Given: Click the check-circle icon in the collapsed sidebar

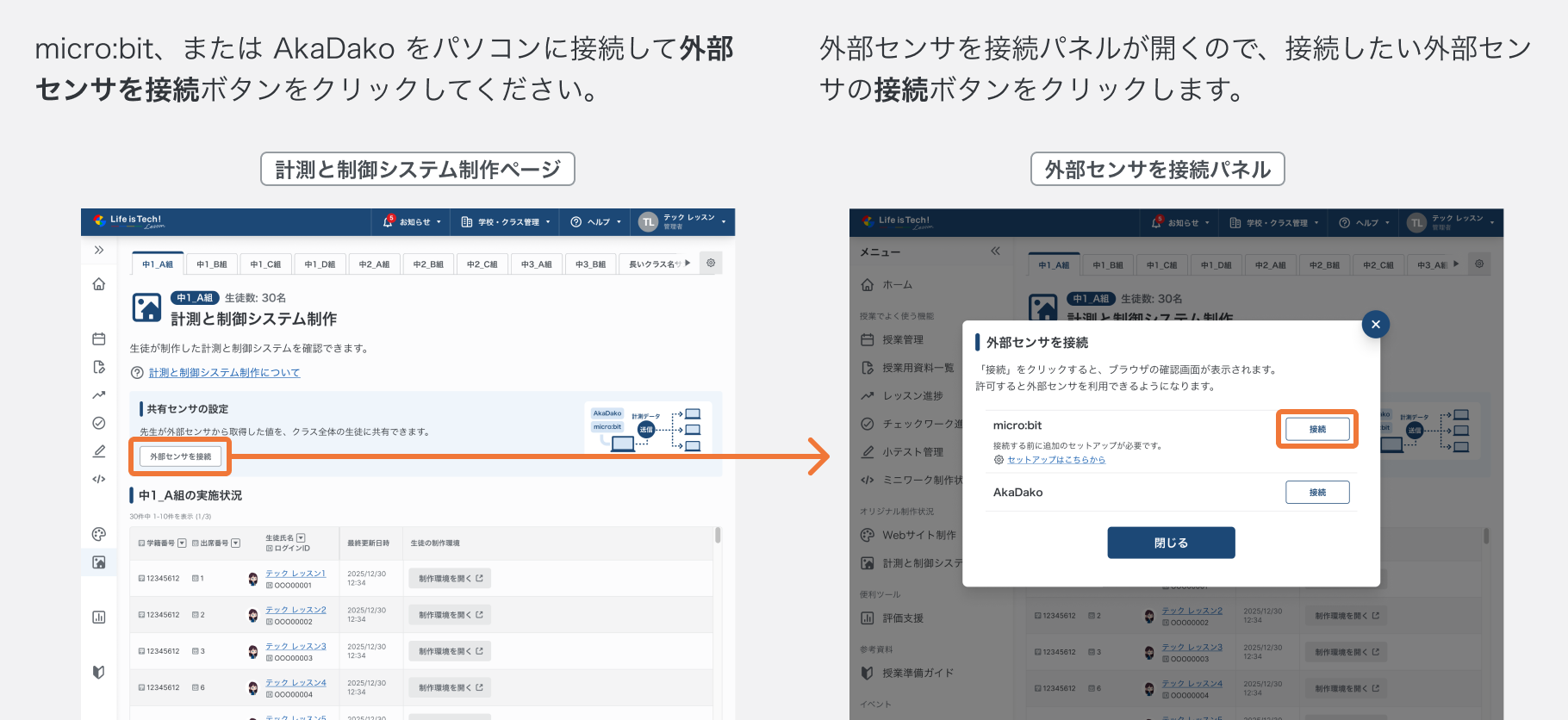Looking at the screenshot, I should tap(99, 423).
